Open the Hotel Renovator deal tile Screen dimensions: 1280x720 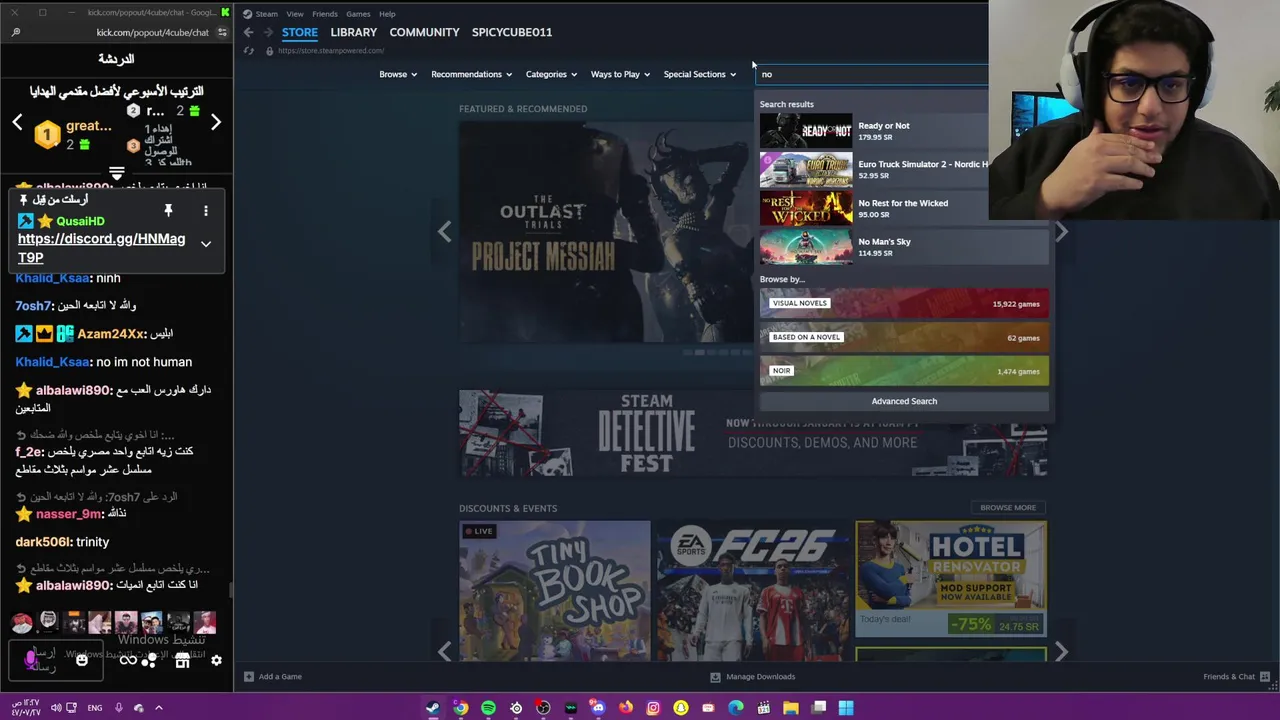[x=951, y=579]
